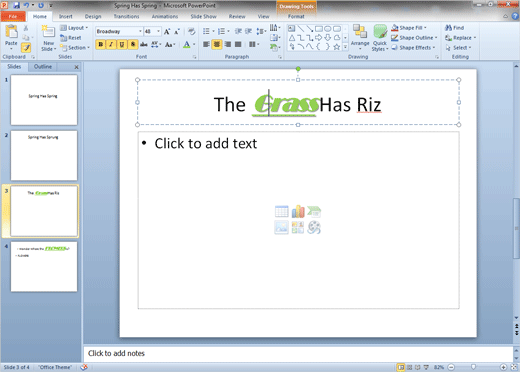Open font size 48 dropdown
This screenshot has width=520, height=372.
(158, 31)
